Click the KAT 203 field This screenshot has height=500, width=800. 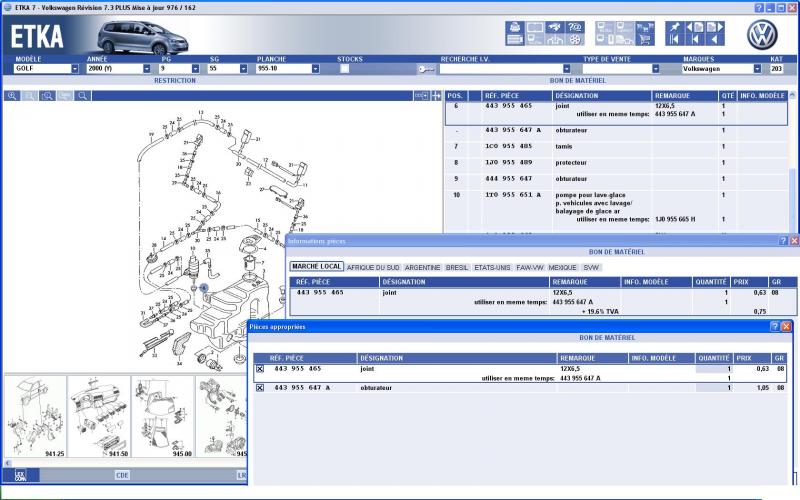[x=776, y=69]
